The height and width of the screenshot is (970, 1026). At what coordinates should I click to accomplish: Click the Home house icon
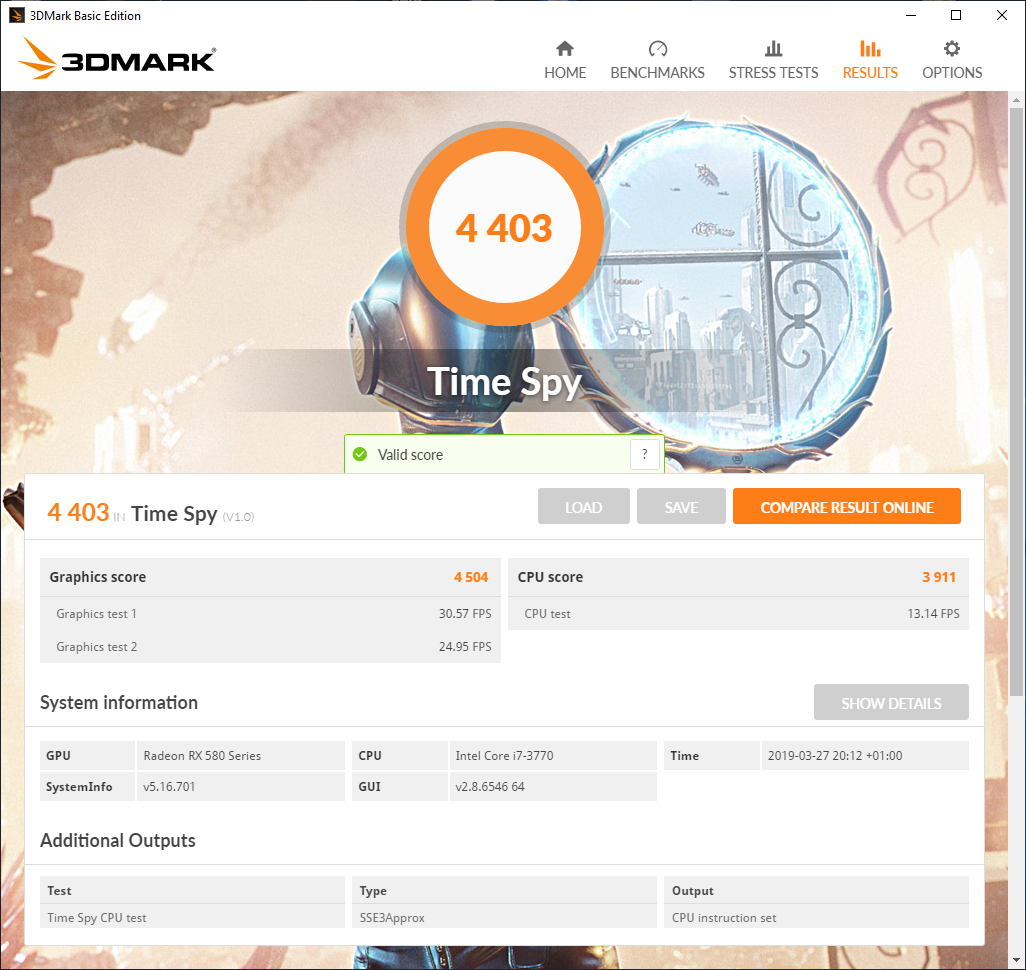click(565, 48)
